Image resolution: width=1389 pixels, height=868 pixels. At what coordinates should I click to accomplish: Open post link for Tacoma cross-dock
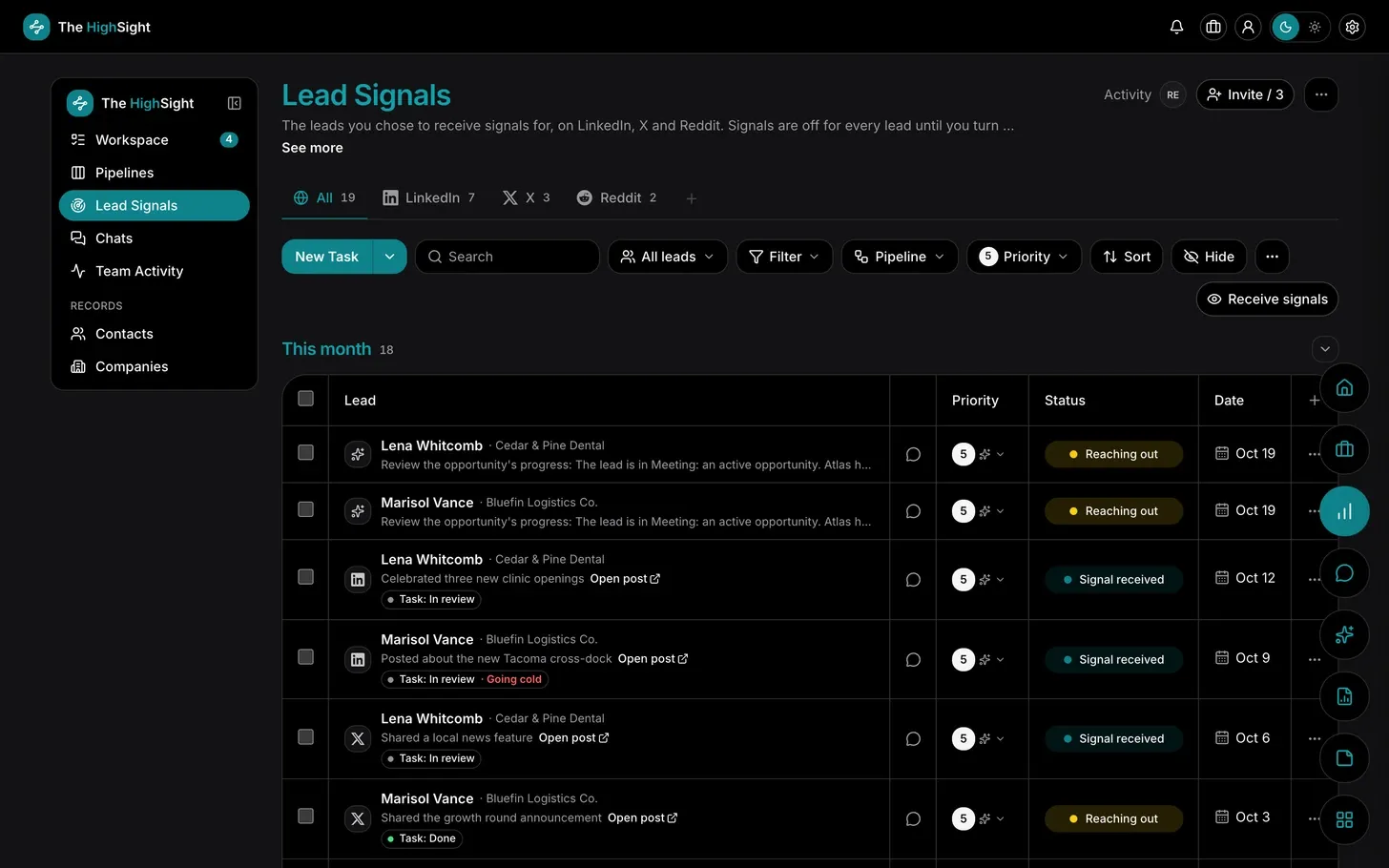[653, 659]
